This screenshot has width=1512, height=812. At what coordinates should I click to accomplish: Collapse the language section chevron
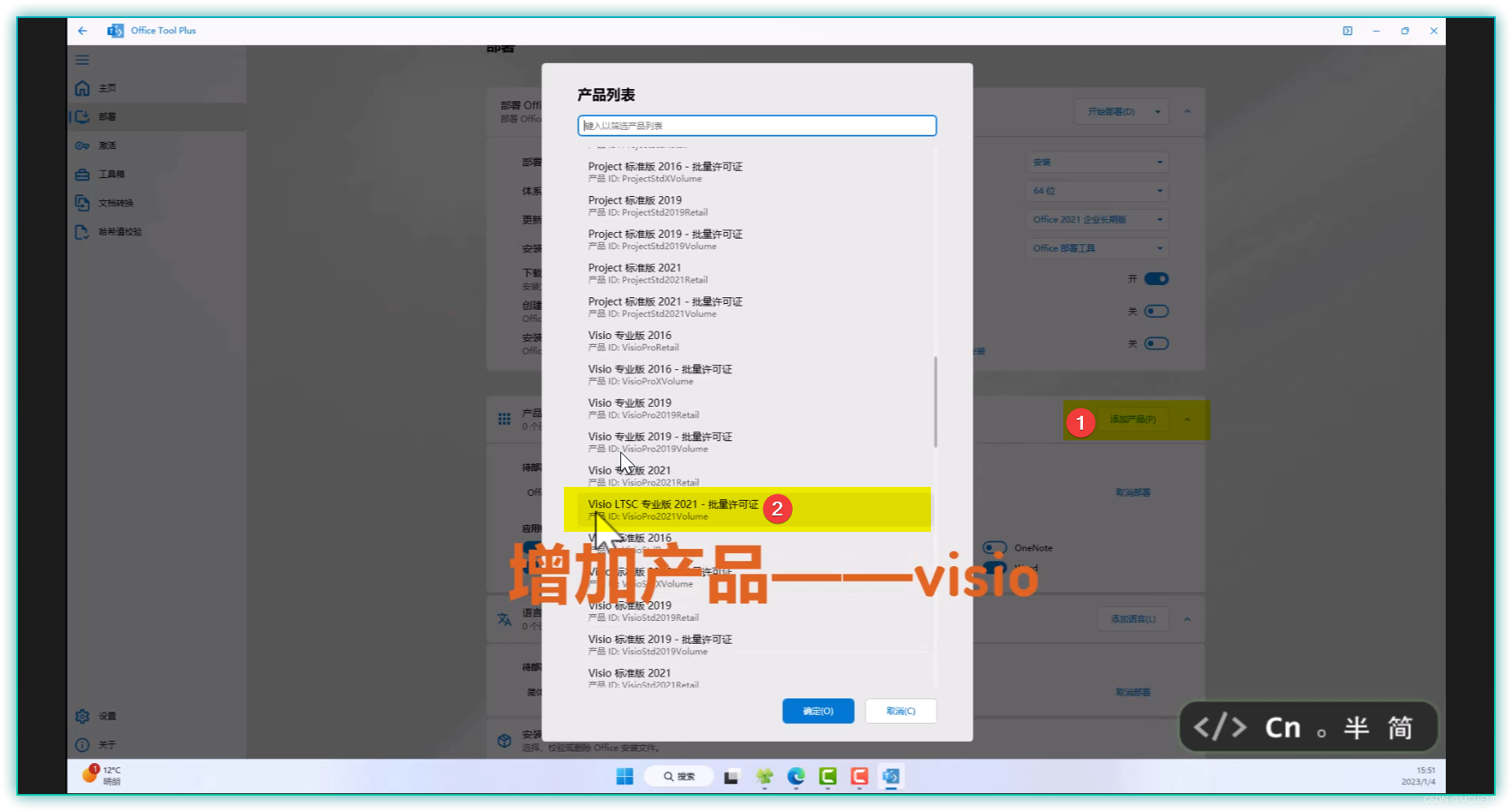click(x=1188, y=619)
